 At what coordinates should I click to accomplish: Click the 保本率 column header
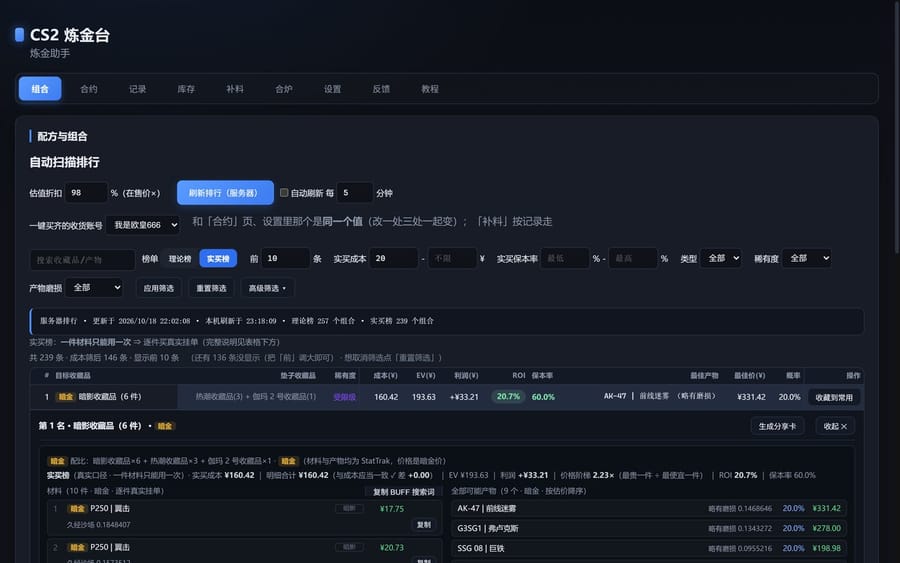pos(542,375)
